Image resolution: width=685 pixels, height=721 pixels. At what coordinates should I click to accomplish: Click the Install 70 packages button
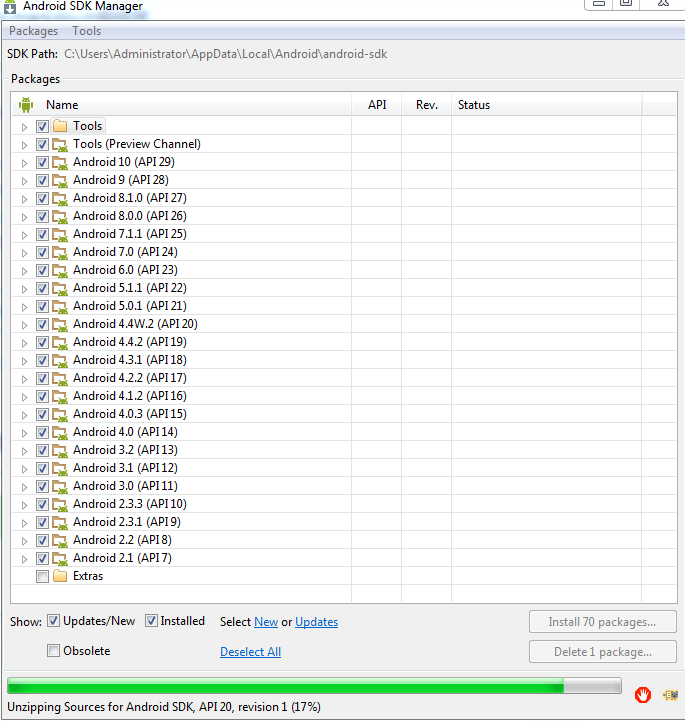(x=603, y=622)
